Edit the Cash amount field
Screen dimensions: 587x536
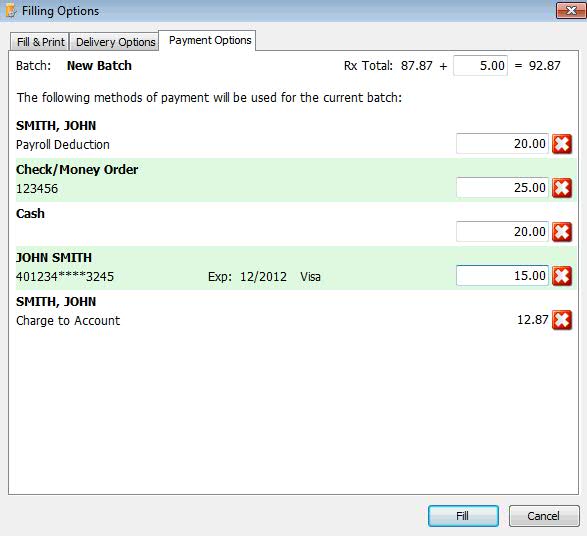(502, 232)
